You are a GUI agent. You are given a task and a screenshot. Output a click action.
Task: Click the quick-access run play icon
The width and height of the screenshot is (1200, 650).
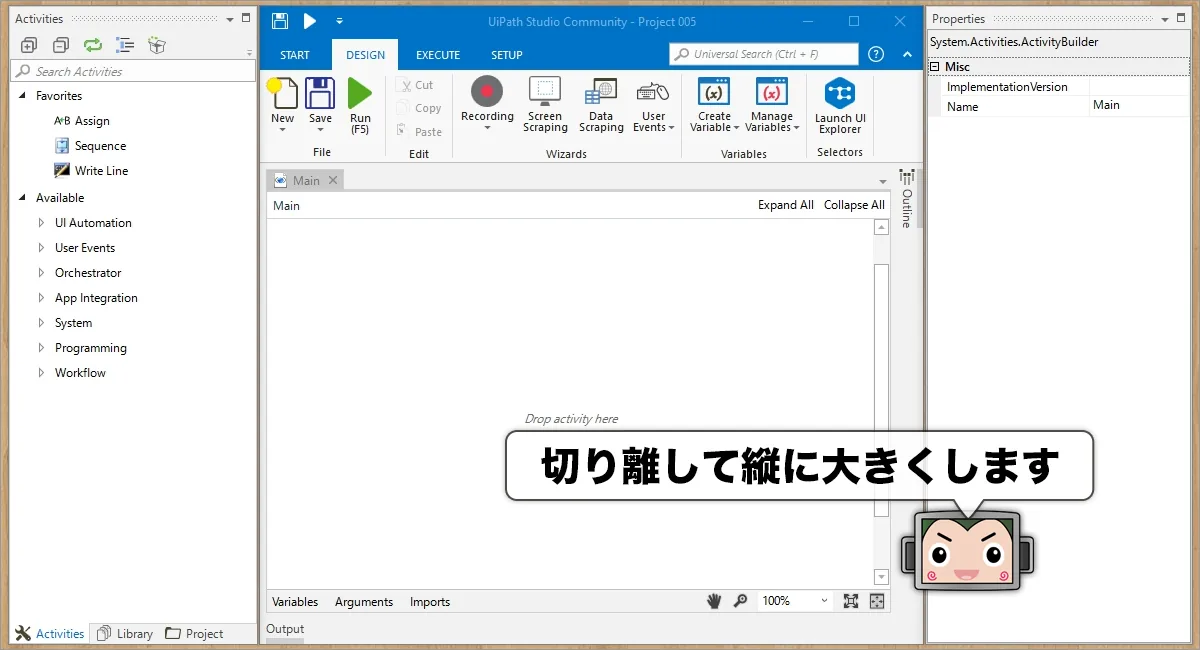point(310,21)
